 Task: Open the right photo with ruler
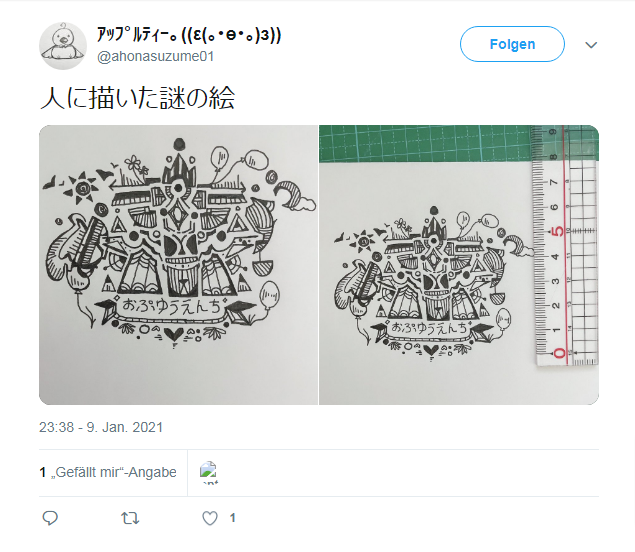(x=459, y=265)
